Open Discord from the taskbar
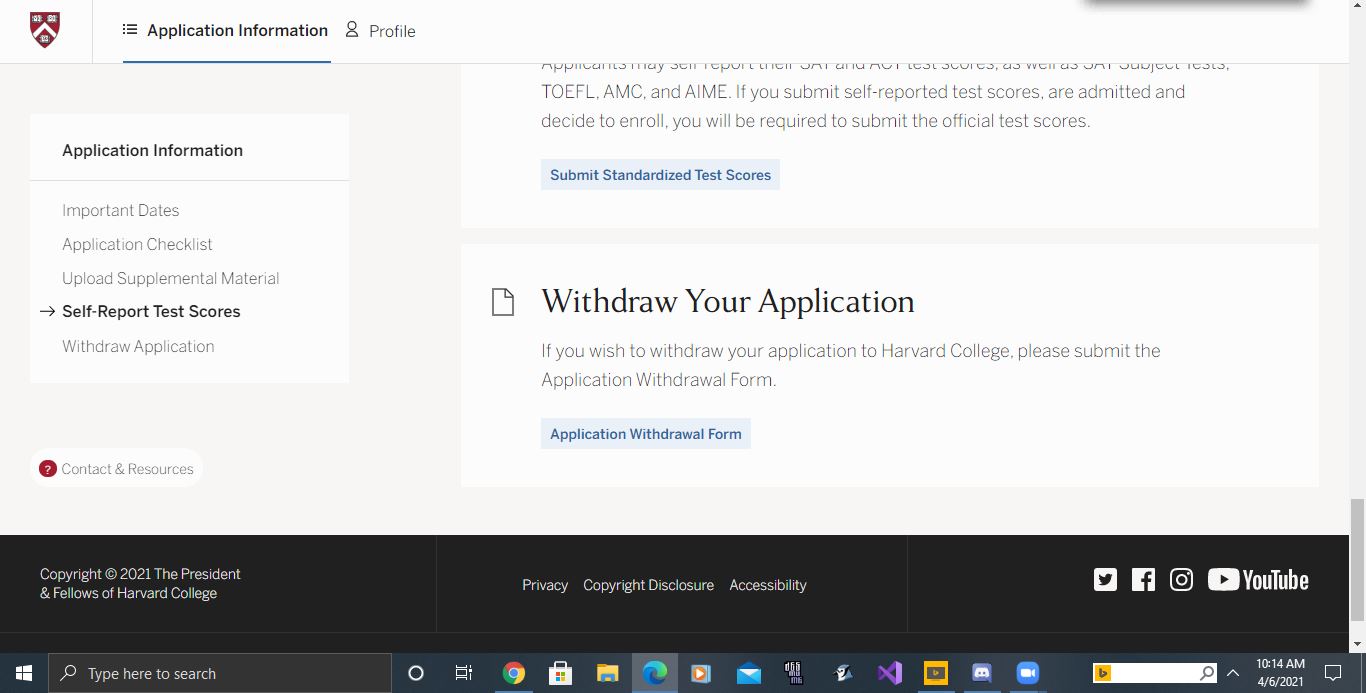The image size is (1366, 693). pyautogui.click(x=982, y=673)
